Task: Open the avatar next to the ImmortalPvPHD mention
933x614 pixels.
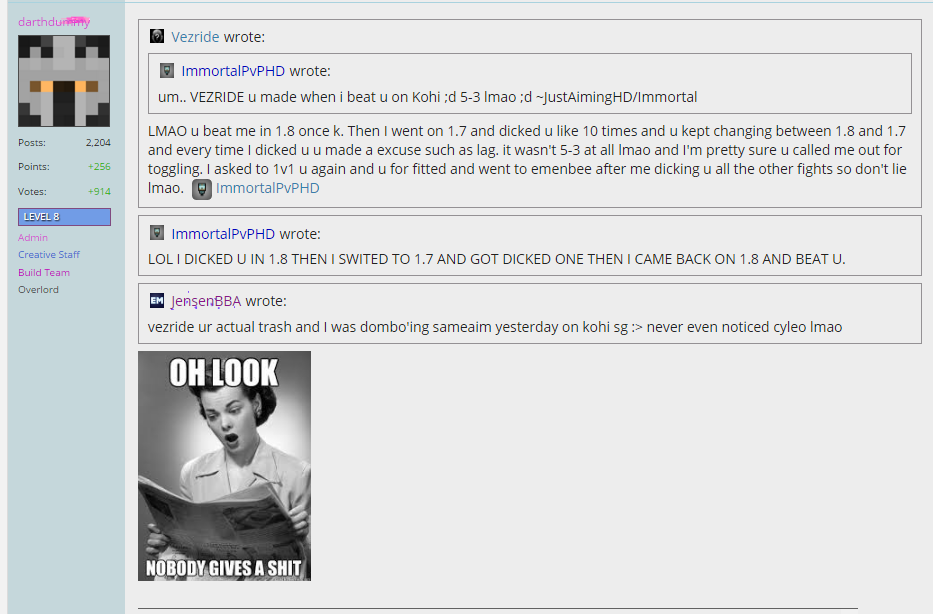Action: 202,189
